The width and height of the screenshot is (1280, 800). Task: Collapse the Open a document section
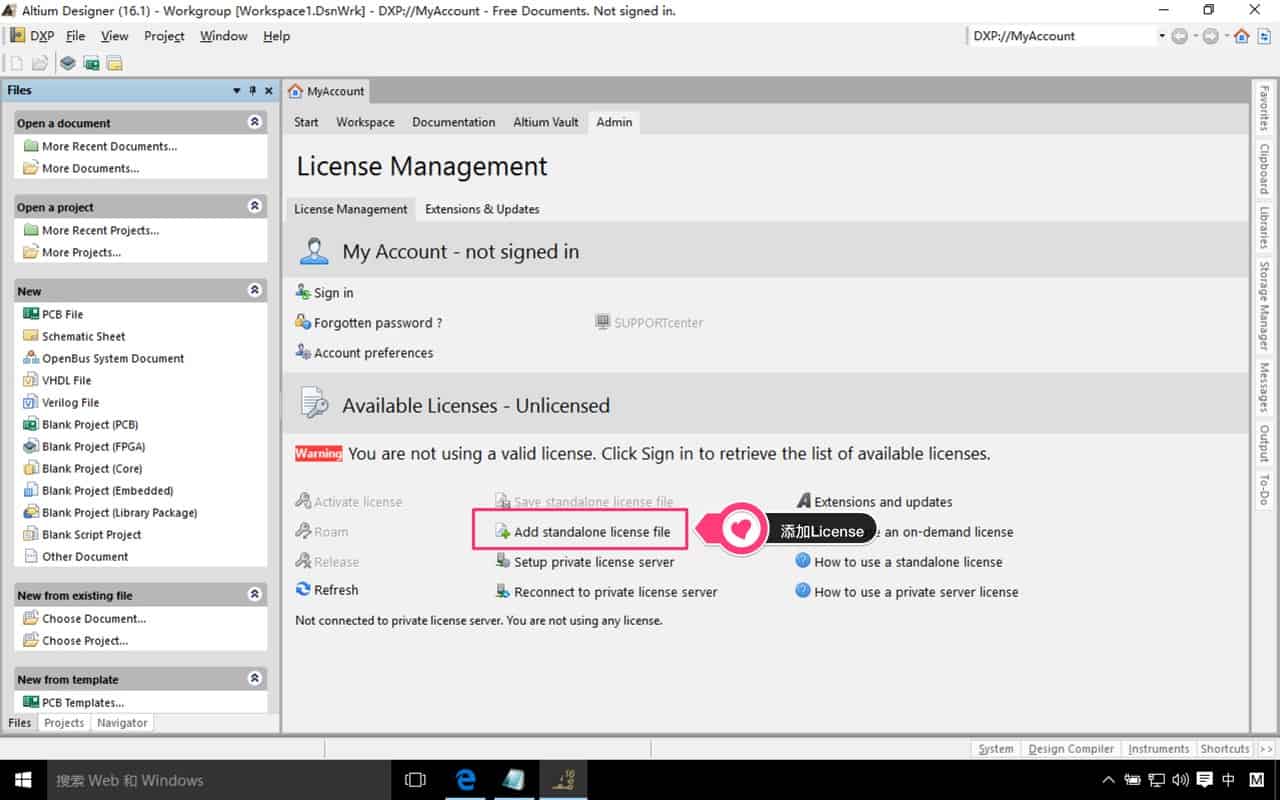255,122
